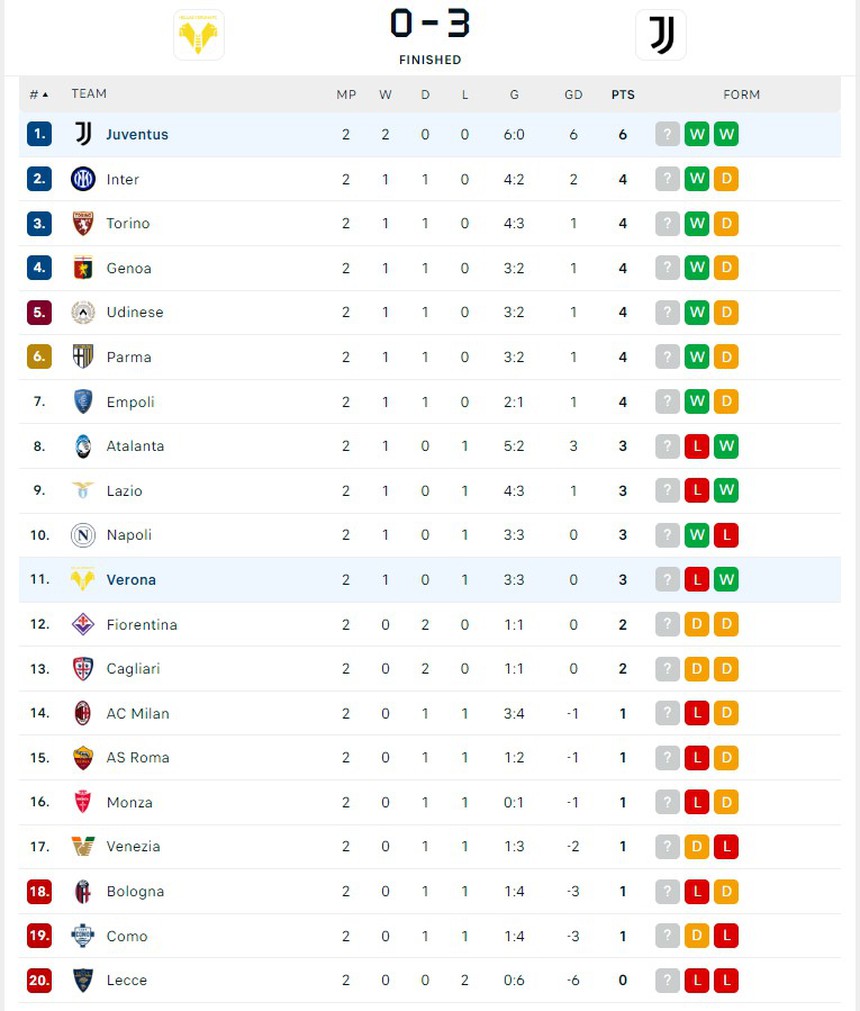The height and width of the screenshot is (1011, 860).
Task: Click the Juventus crest in the match header
Action: 661,34
